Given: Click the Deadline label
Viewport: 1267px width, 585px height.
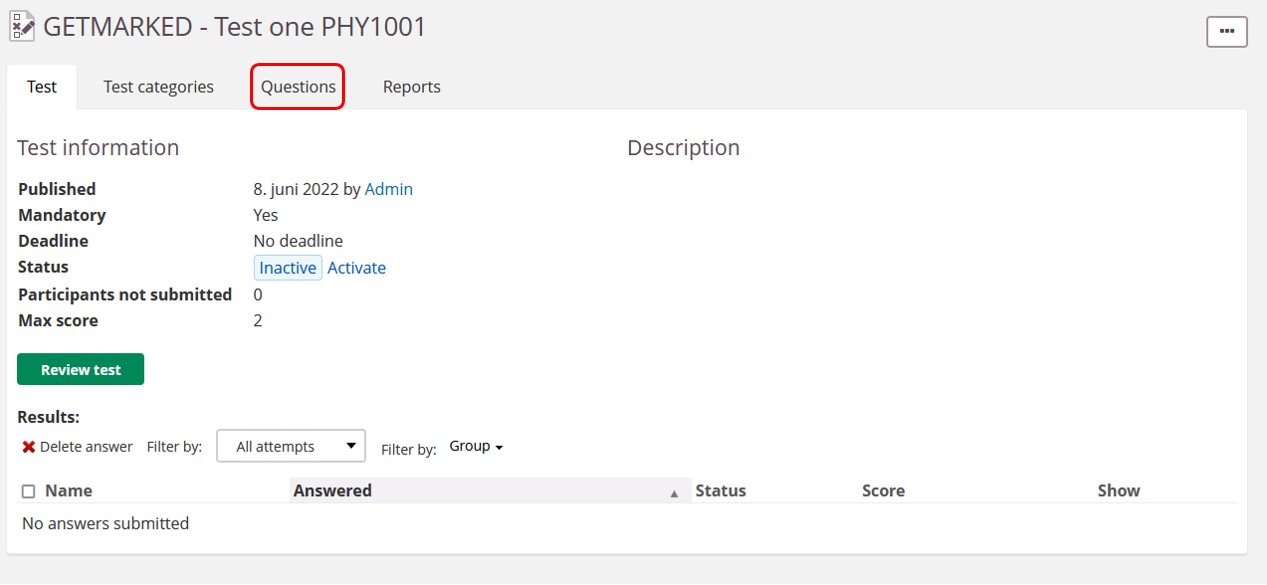Looking at the screenshot, I should tap(53, 241).
